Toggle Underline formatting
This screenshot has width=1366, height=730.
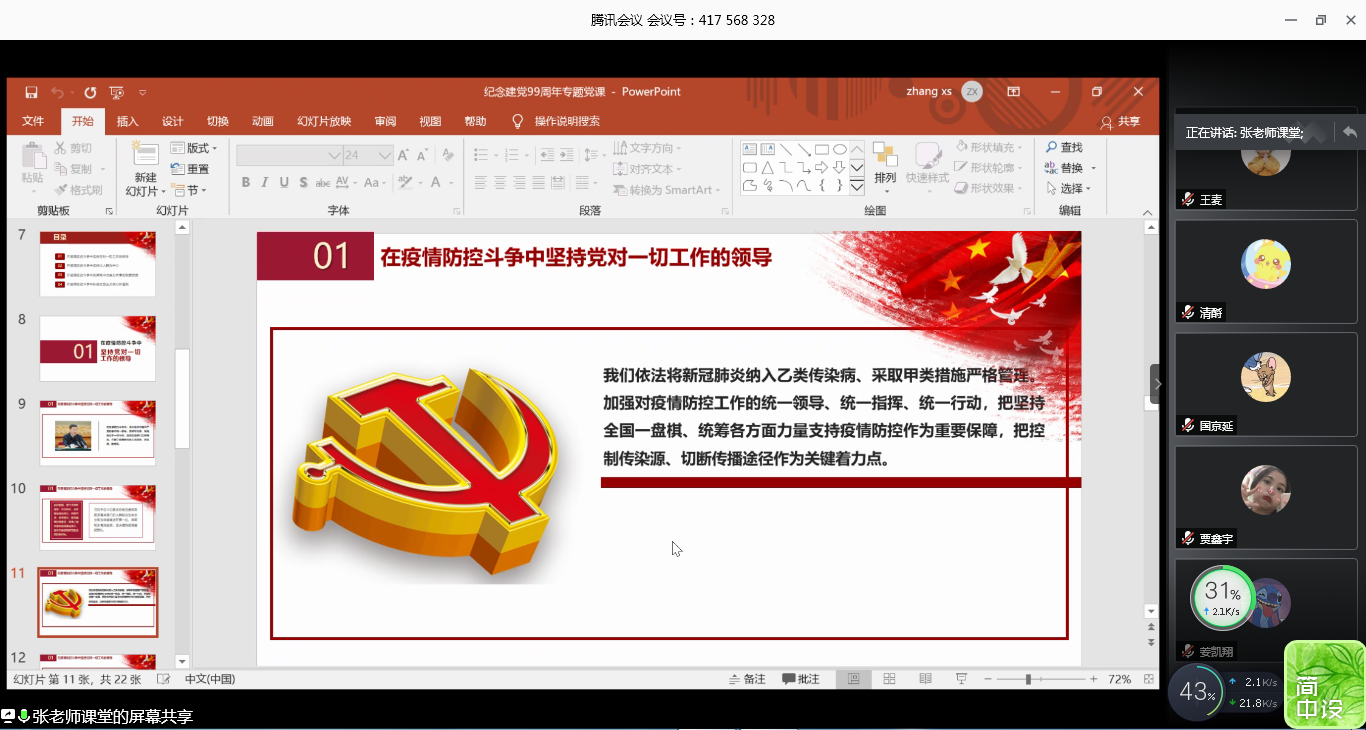click(x=284, y=182)
